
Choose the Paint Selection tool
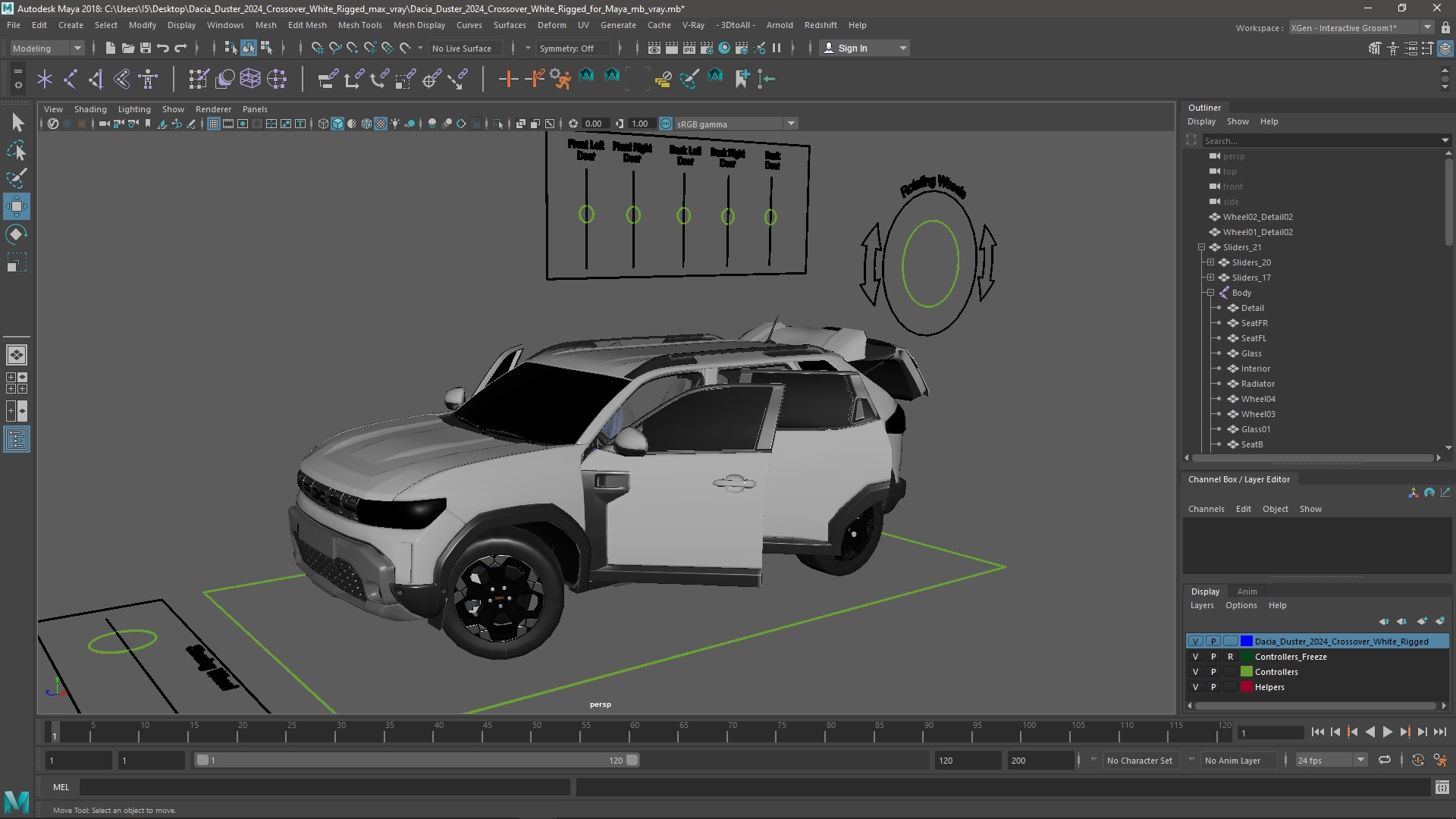coord(17,179)
